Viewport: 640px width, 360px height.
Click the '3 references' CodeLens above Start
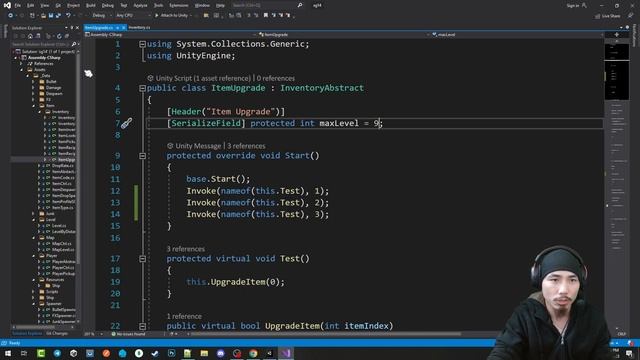click(x=246, y=146)
